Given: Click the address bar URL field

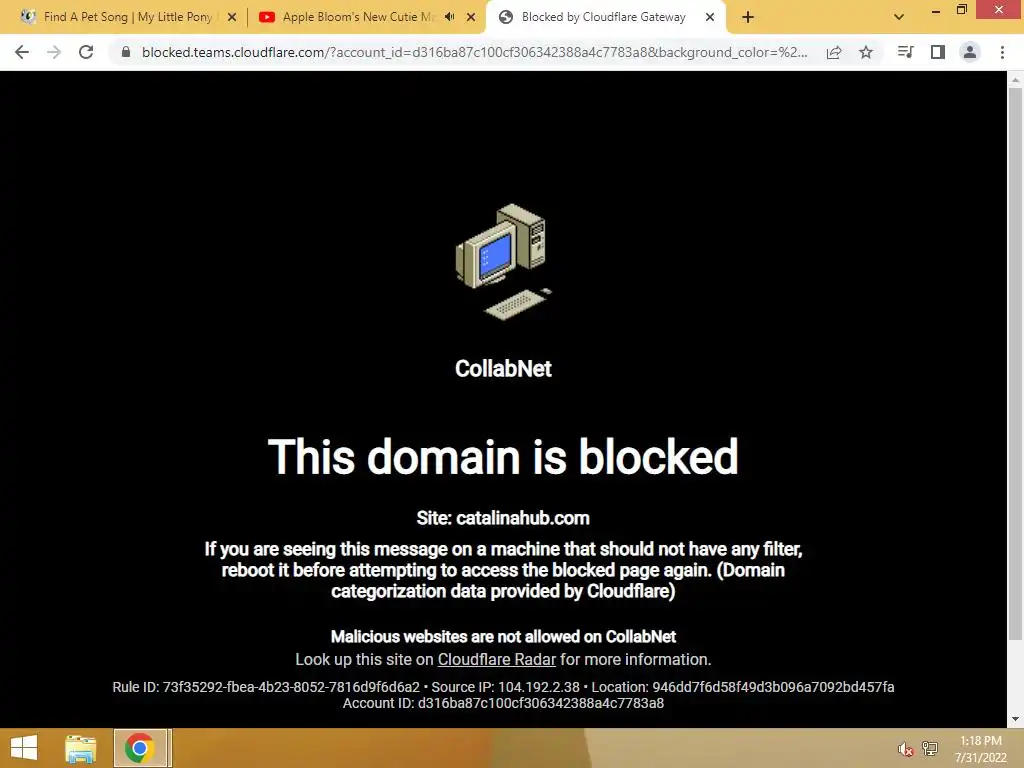Looking at the screenshot, I should click(474, 52).
